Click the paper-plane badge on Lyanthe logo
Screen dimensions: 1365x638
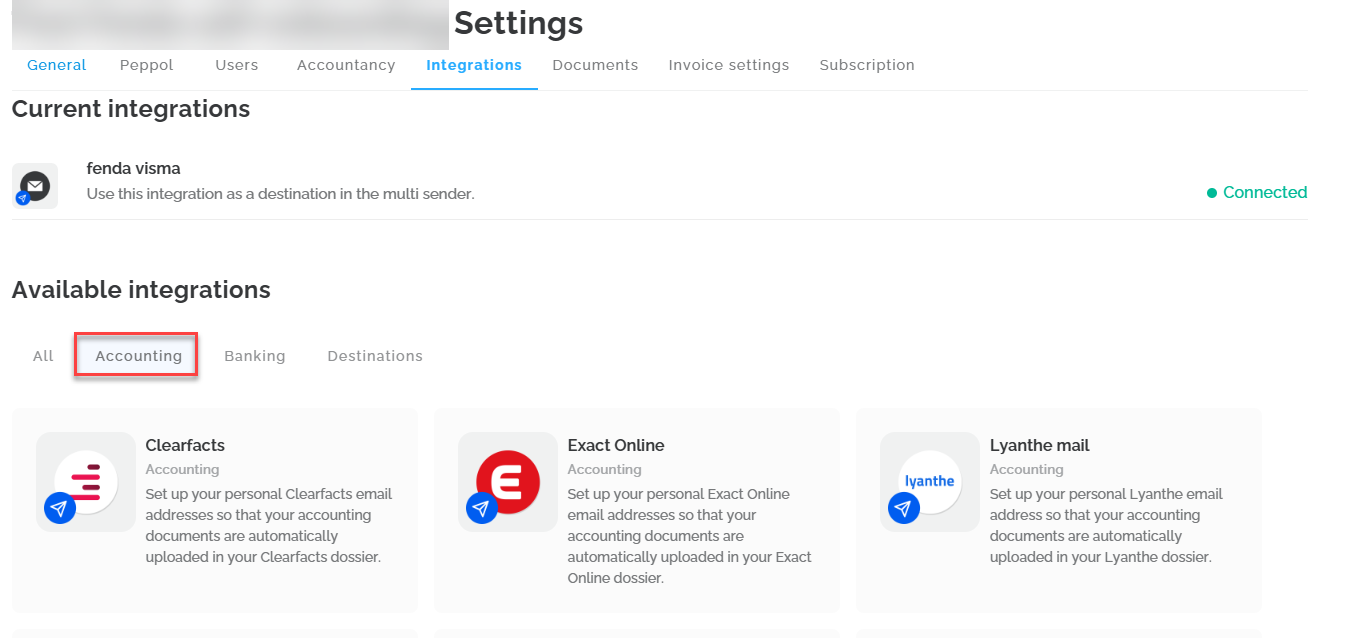[x=904, y=508]
